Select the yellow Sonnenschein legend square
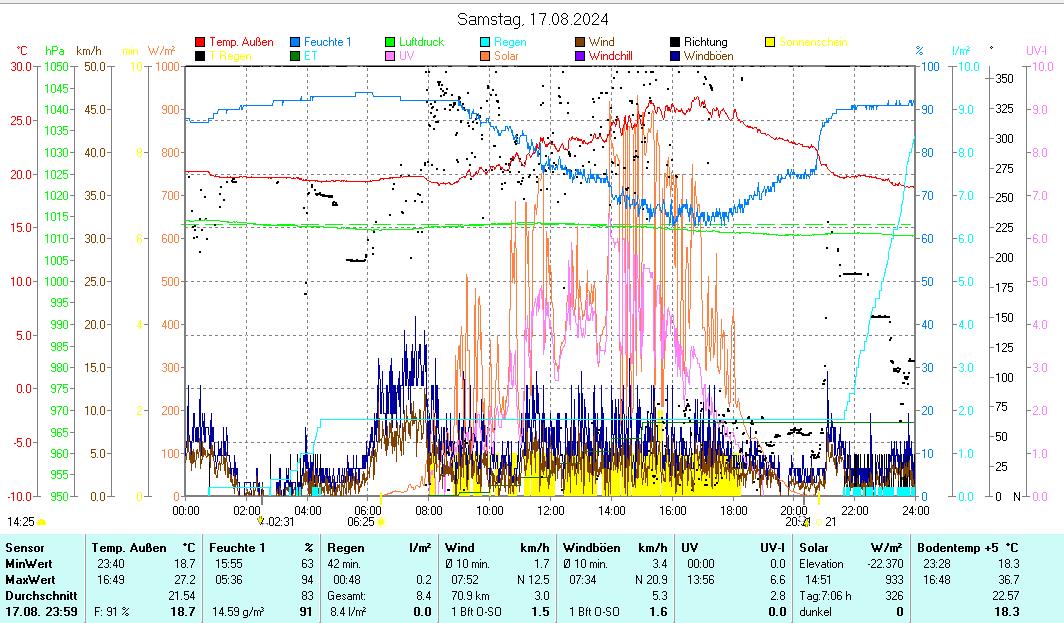The image size is (1064, 623). [x=771, y=42]
